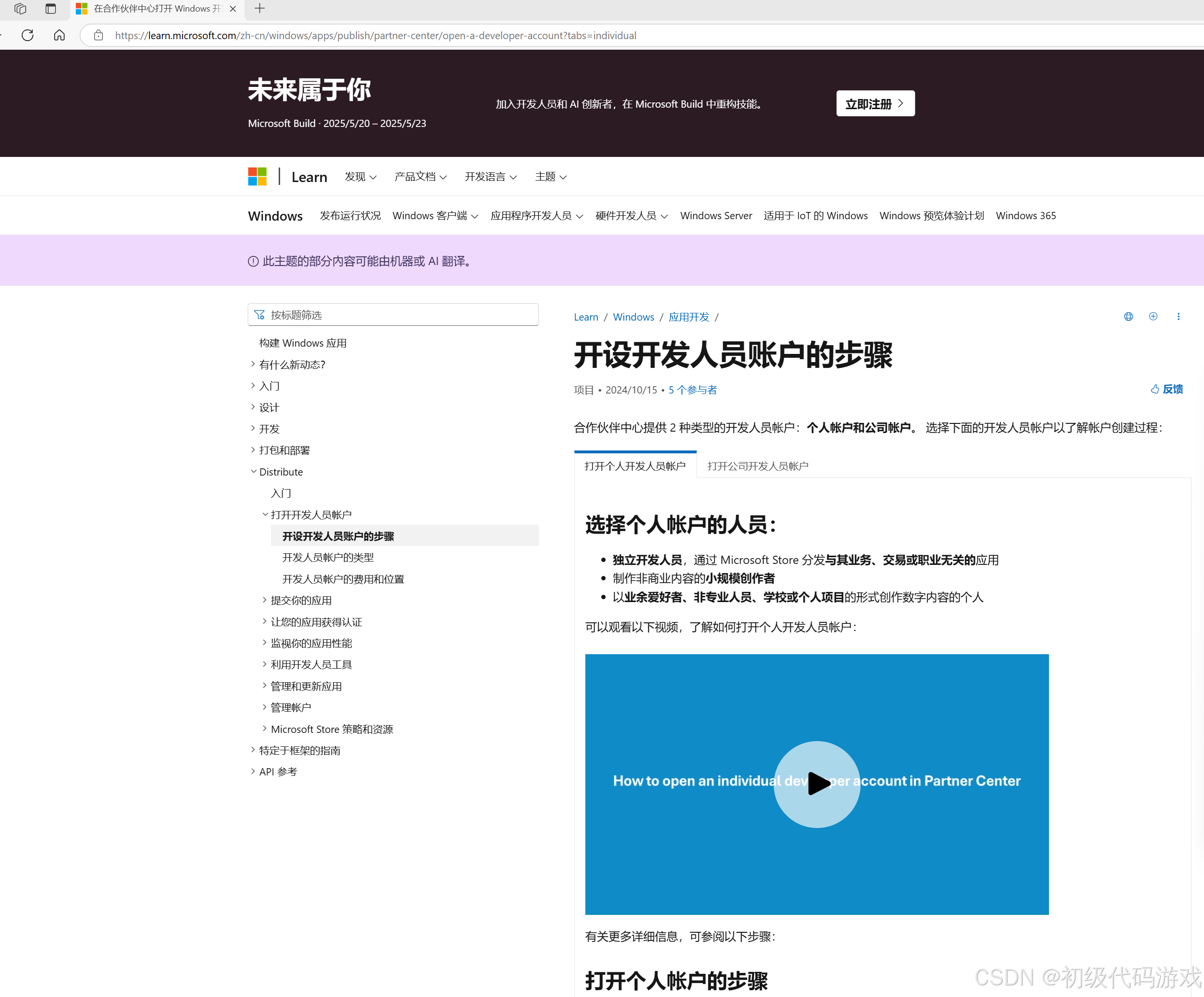Expand the 发现 dropdown menu

click(x=360, y=177)
